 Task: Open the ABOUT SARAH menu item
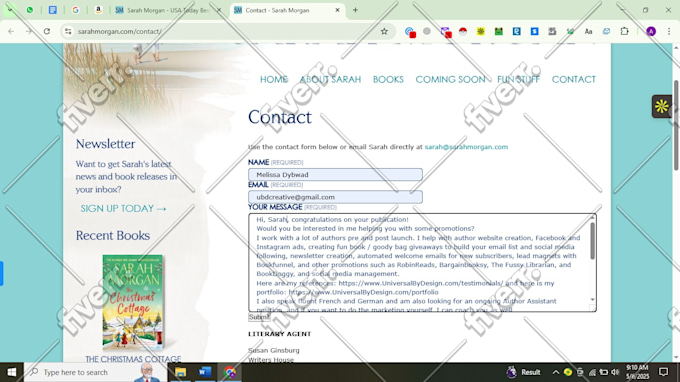click(330, 79)
